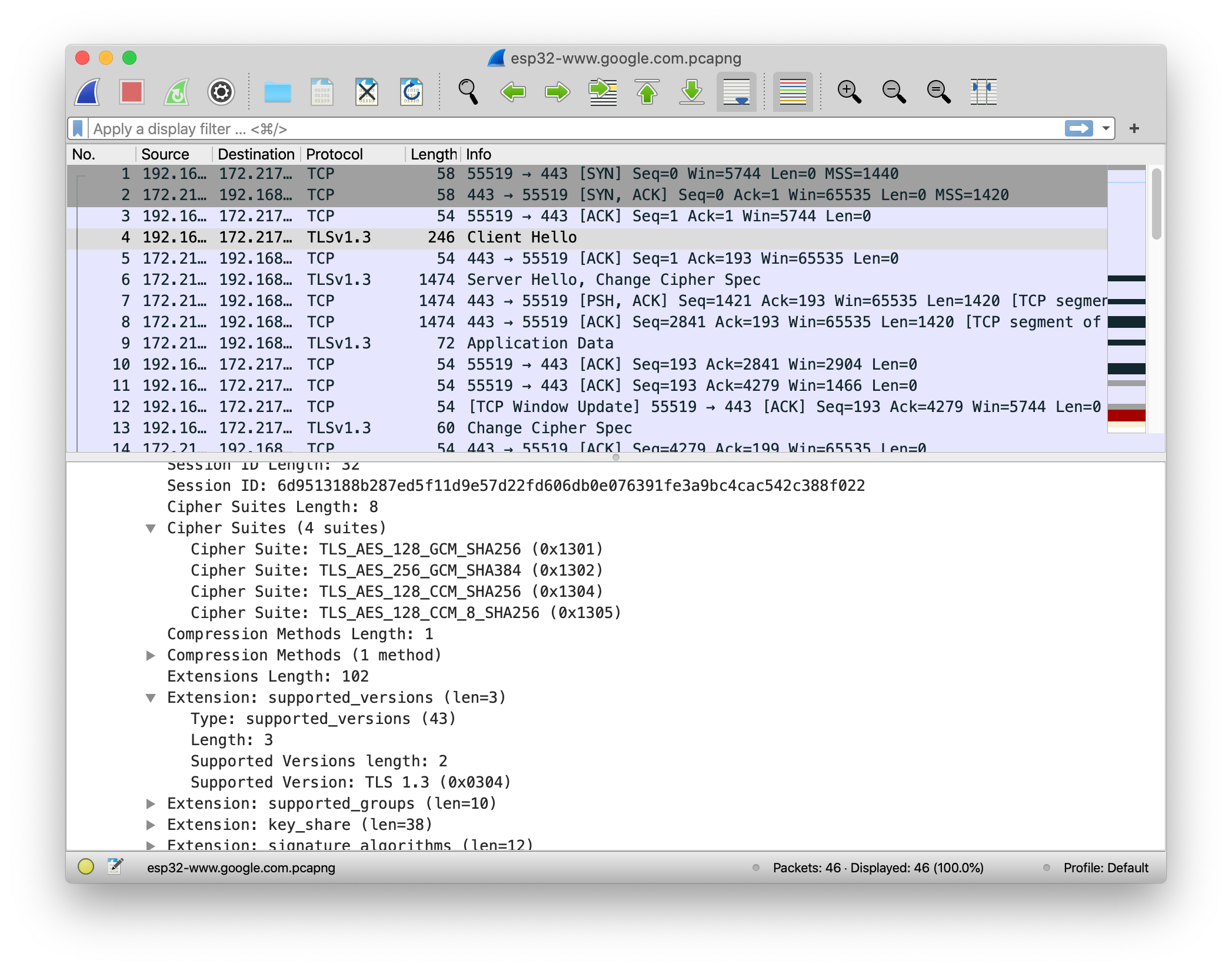The width and height of the screenshot is (1232, 970).
Task: Select Supported Version: TLS 1.3 line
Action: pyautogui.click(x=351, y=782)
